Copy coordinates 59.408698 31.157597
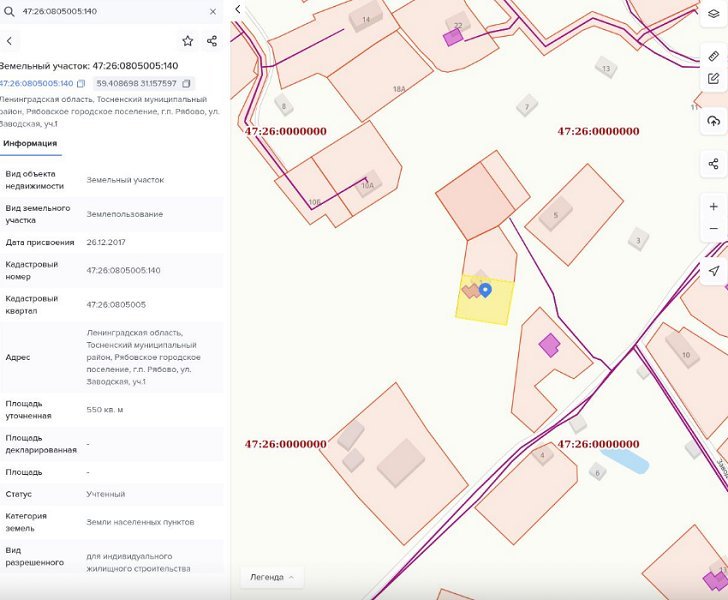This screenshot has height=600, width=728. click(186, 84)
